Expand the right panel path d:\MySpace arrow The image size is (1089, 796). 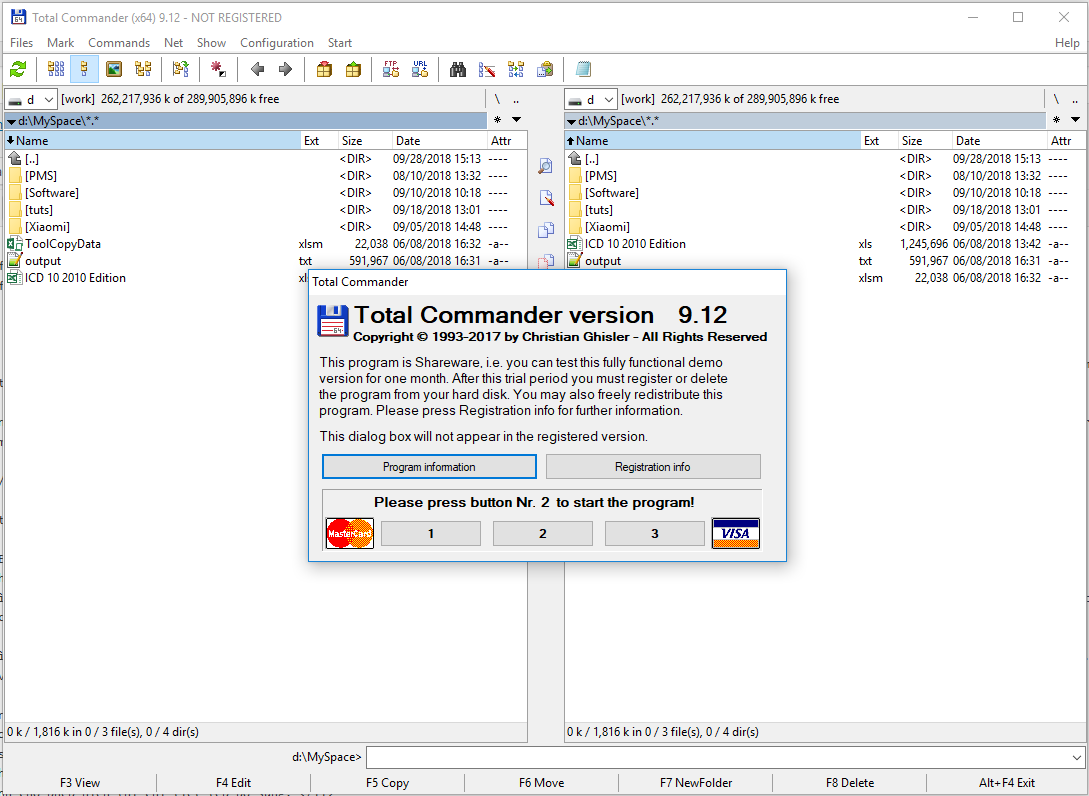571,122
